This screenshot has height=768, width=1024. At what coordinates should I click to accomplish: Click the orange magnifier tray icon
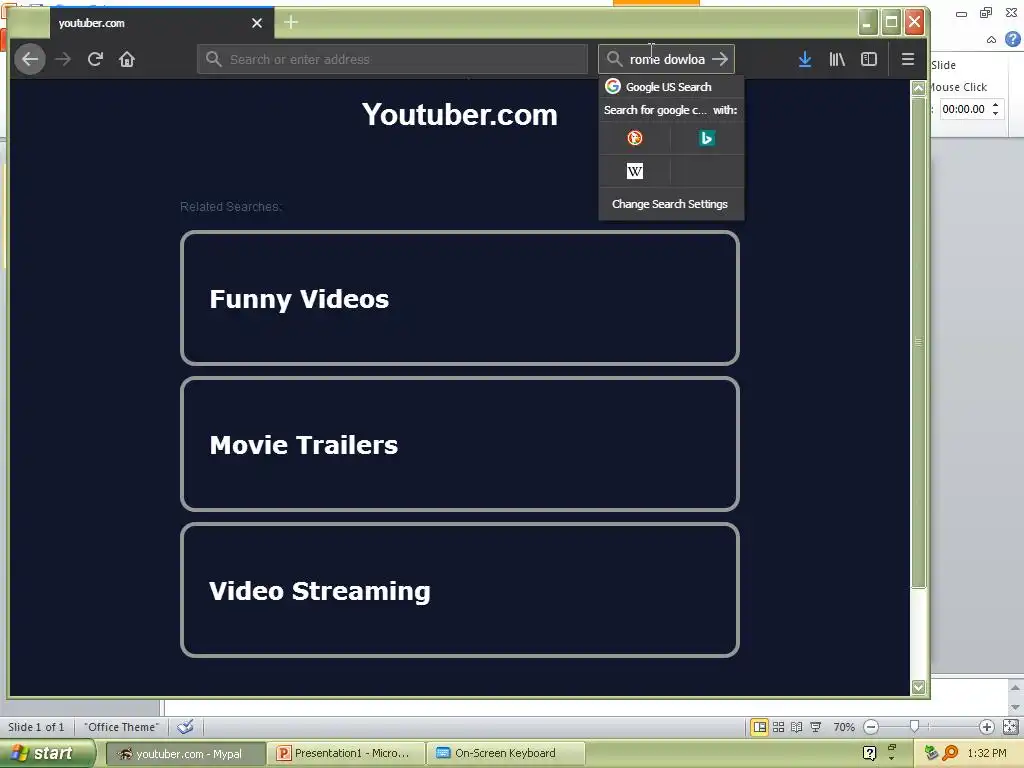950,753
